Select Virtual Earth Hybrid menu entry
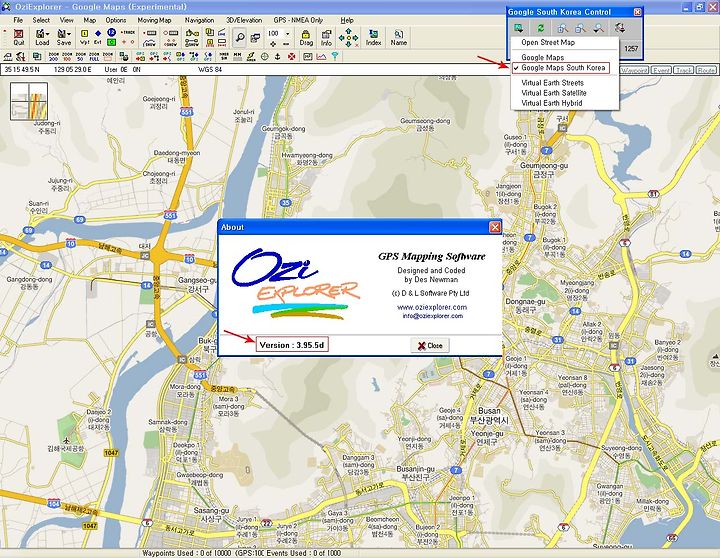Screen dimensions: 720x558 tap(551, 103)
